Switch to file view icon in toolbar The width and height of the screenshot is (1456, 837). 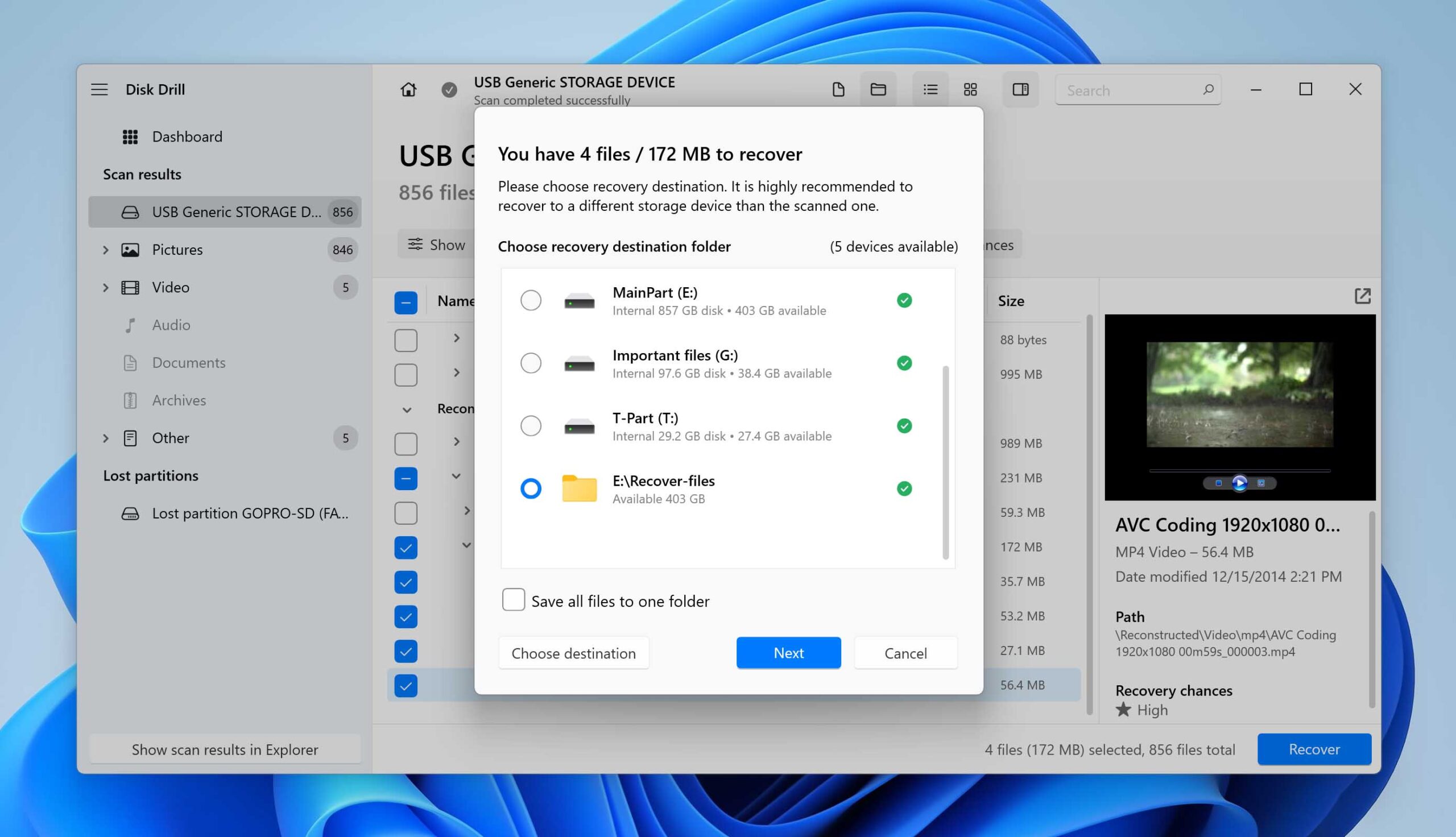(838, 89)
